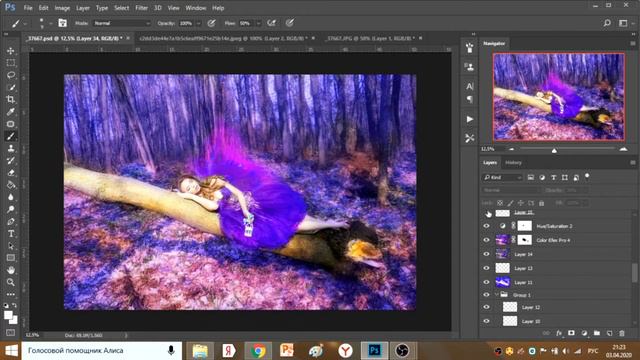
Task: Open the Brush Settings panel icon
Action: click(x=470, y=48)
